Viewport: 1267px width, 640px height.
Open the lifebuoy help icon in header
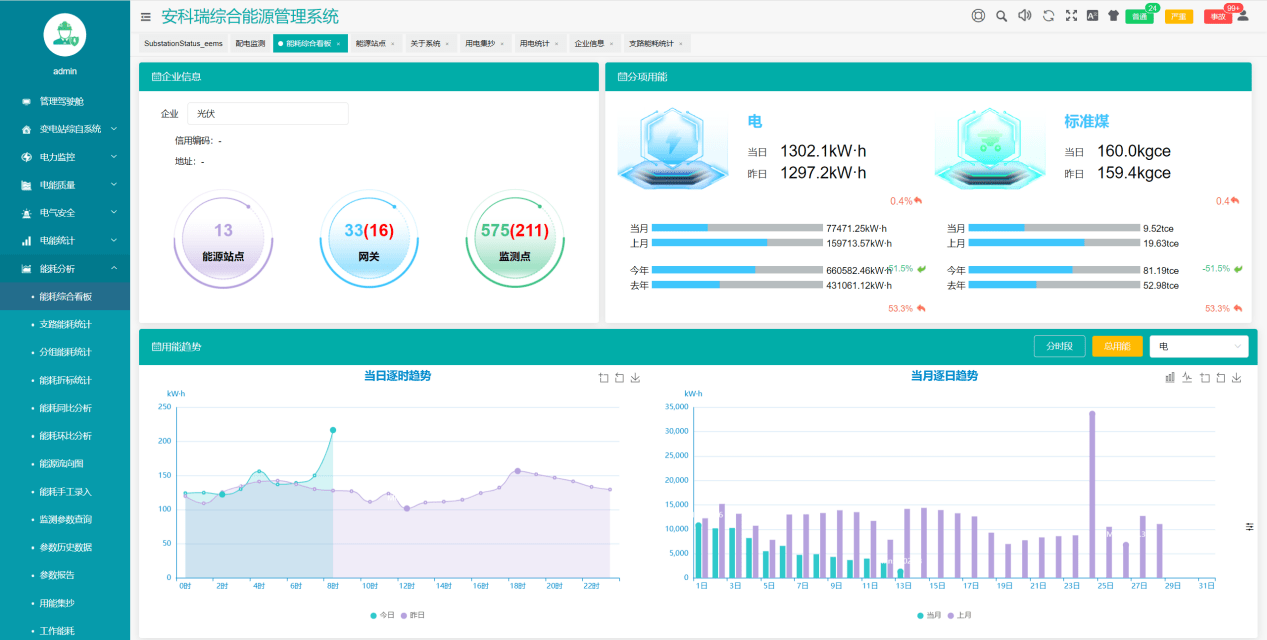[x=978, y=16]
